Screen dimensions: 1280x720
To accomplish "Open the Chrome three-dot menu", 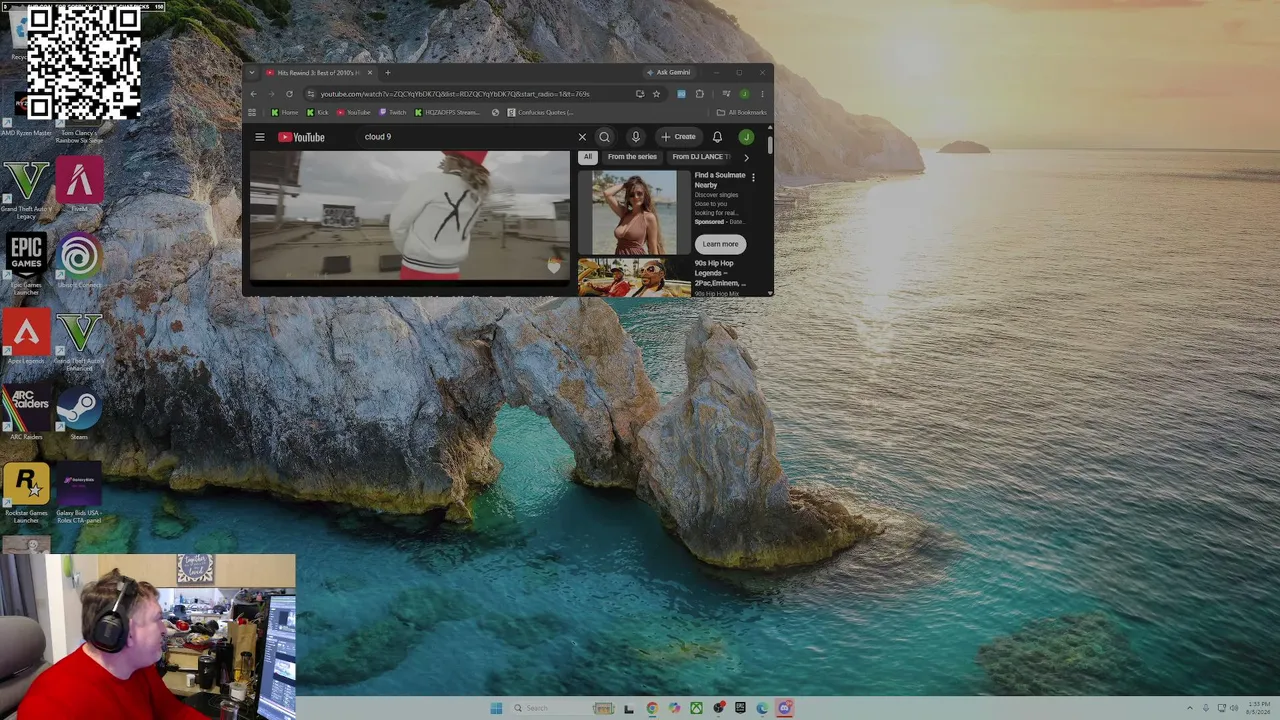I will [x=762, y=94].
